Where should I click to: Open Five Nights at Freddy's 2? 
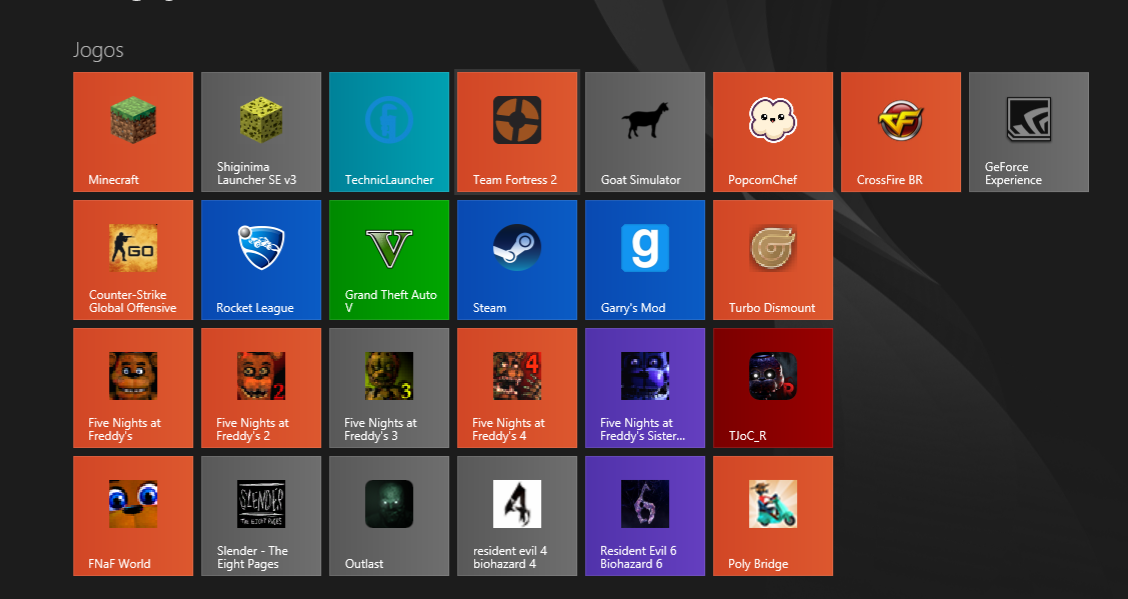coord(261,388)
